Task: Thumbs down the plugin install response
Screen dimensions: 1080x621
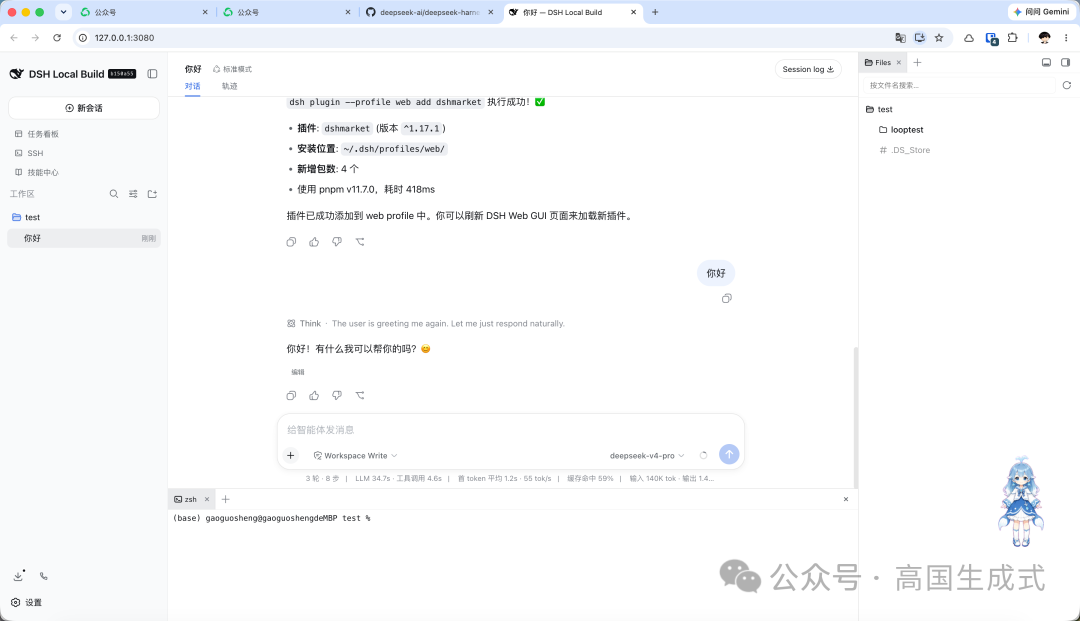Action: 337,242
